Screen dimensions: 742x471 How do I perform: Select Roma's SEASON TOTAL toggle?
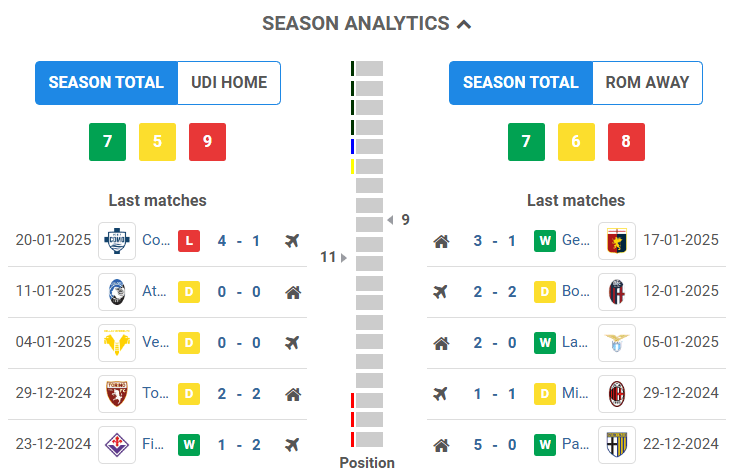[521, 83]
